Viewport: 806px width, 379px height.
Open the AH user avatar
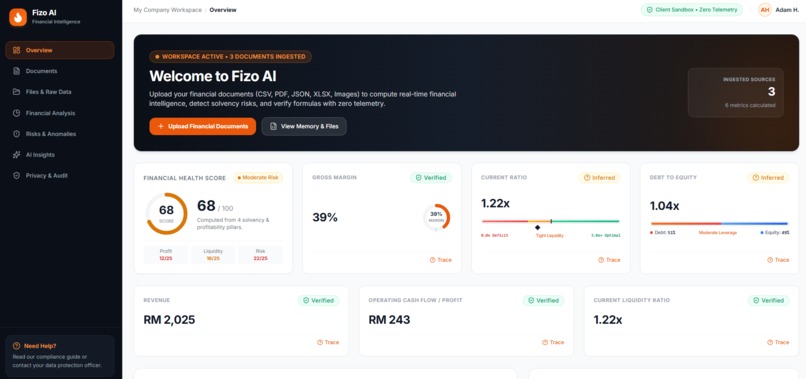coord(765,10)
